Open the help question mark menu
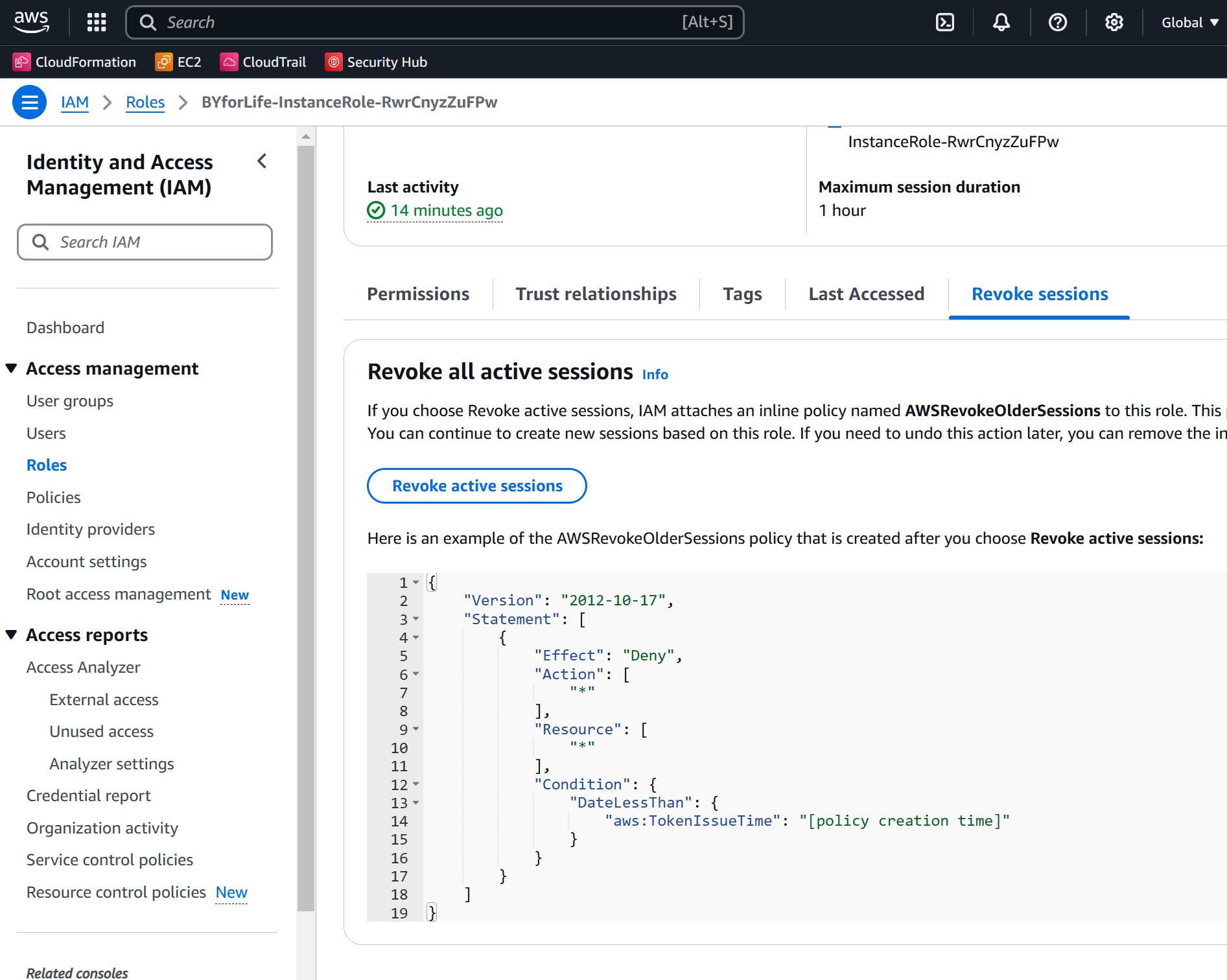Image resolution: width=1227 pixels, height=980 pixels. coord(1058,23)
